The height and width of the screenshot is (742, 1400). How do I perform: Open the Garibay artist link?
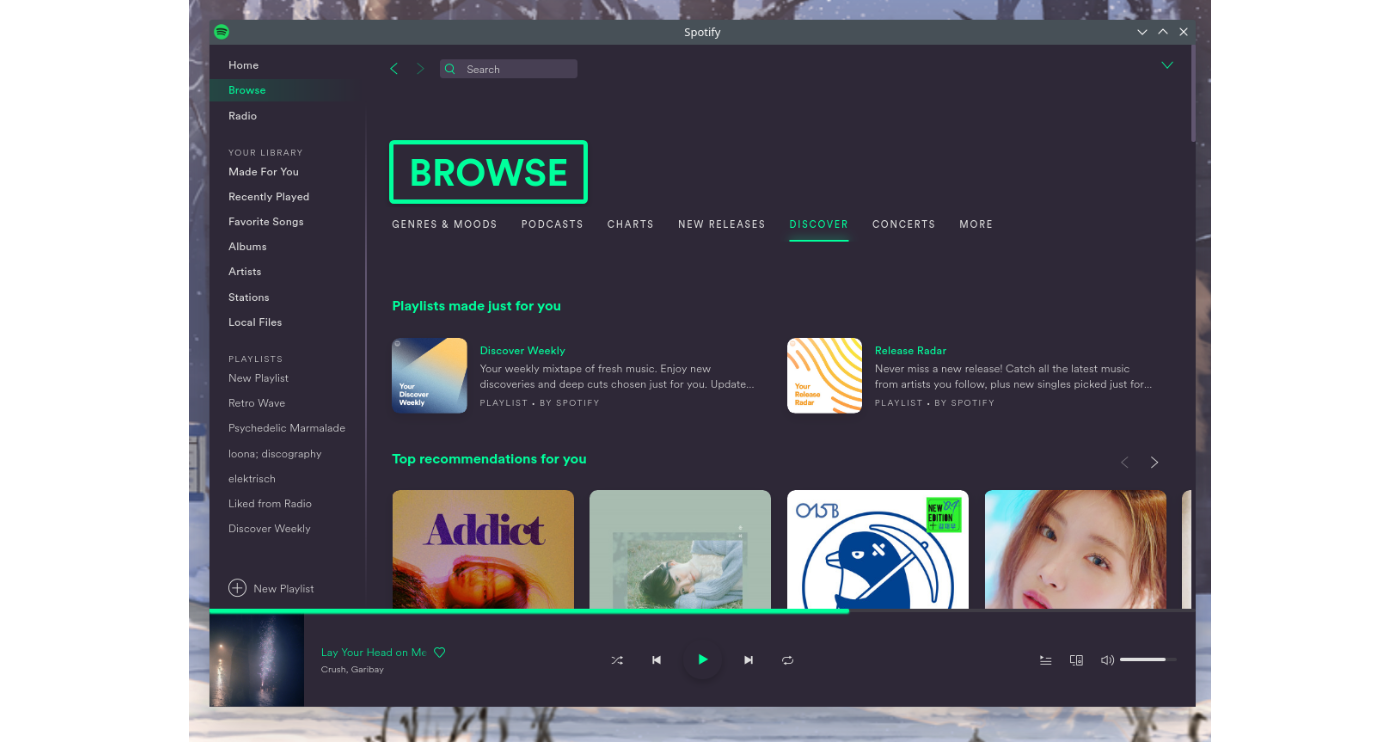[x=367, y=670]
